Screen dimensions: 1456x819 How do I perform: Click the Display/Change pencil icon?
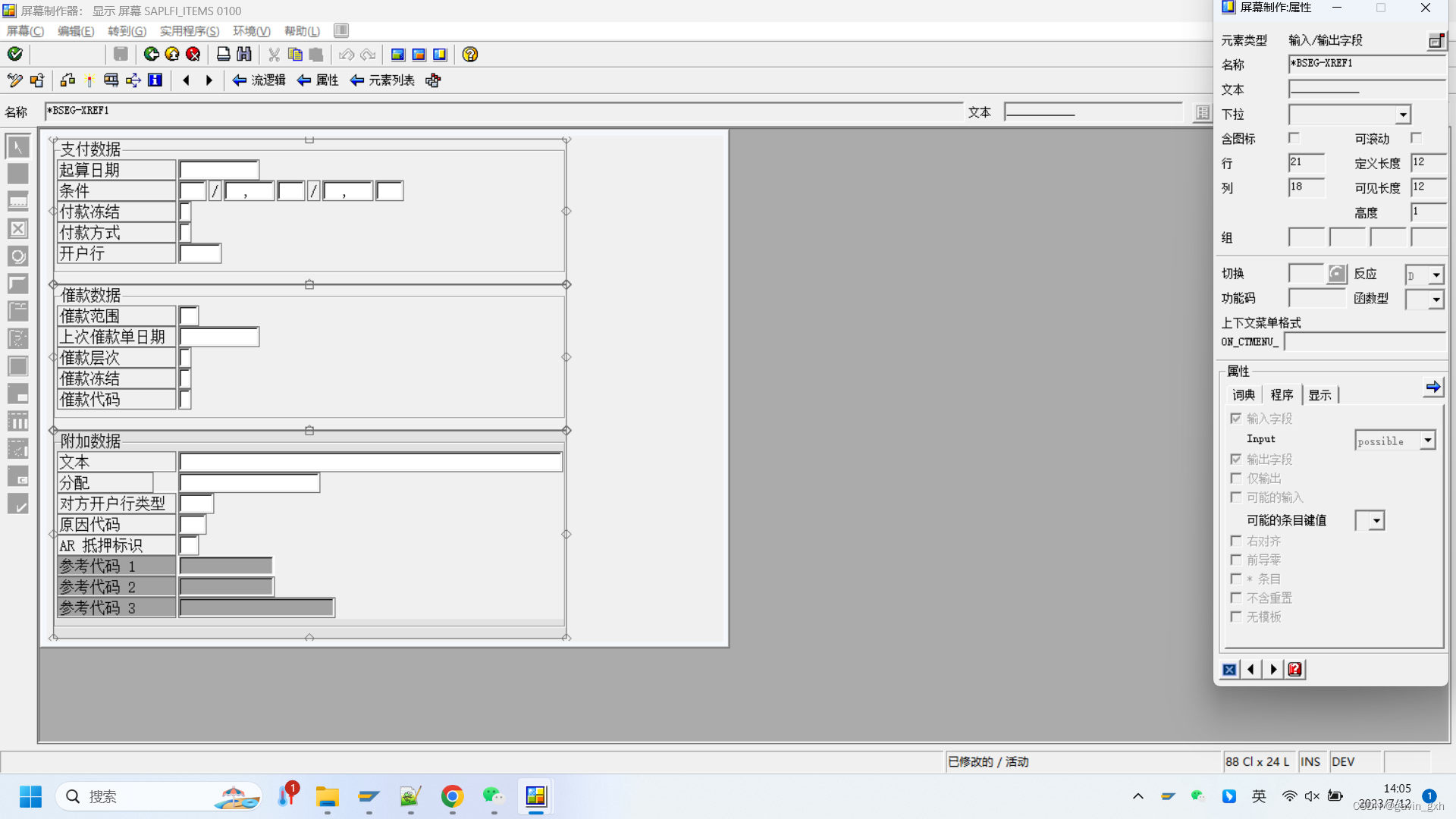pyautogui.click(x=14, y=80)
